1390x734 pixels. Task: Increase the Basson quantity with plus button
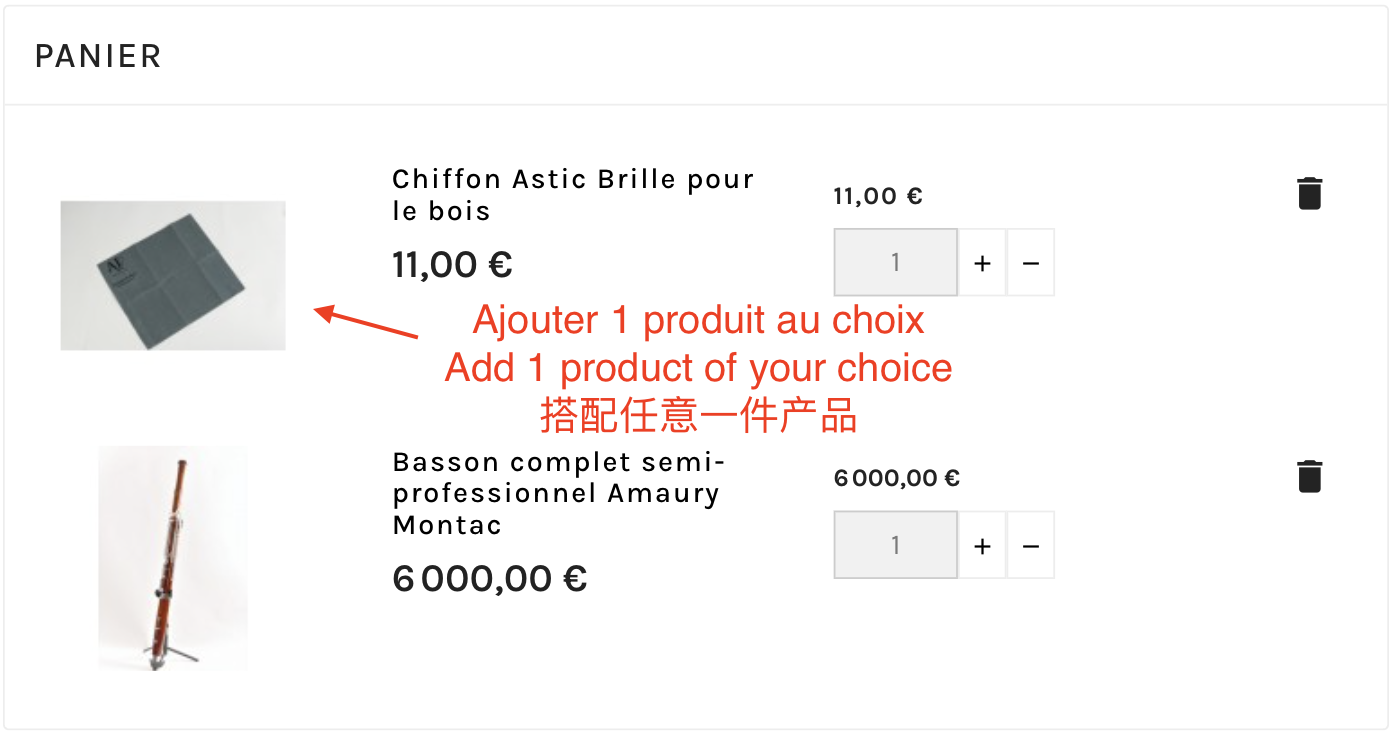tap(982, 546)
